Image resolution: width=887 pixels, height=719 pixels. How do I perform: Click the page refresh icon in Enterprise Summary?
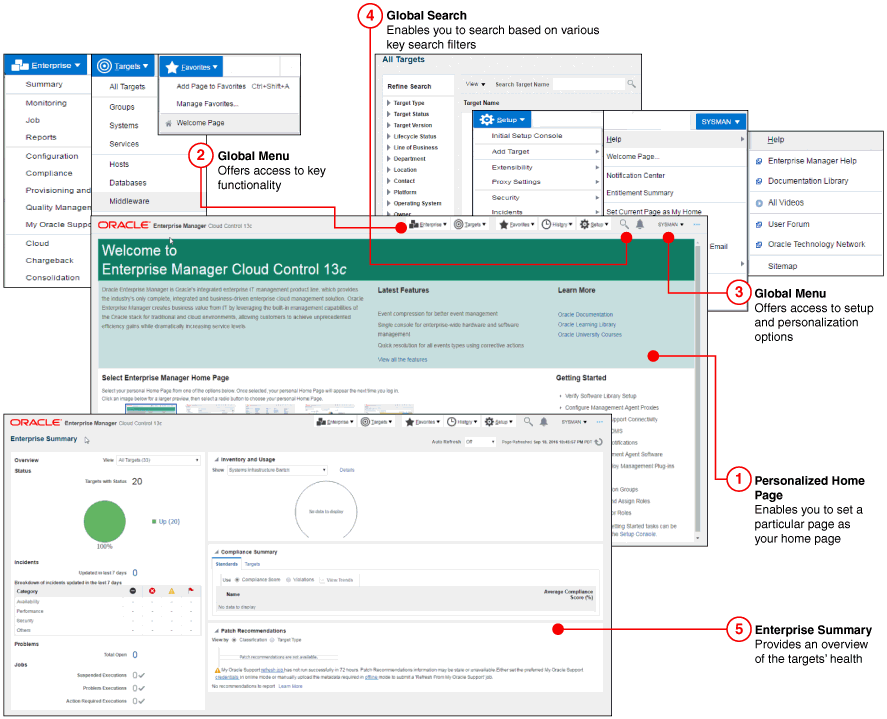pos(599,442)
